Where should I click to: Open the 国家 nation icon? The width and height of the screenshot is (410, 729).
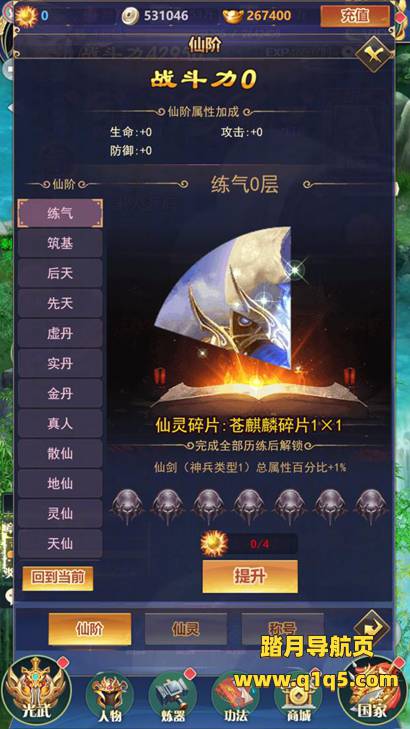coord(373,691)
